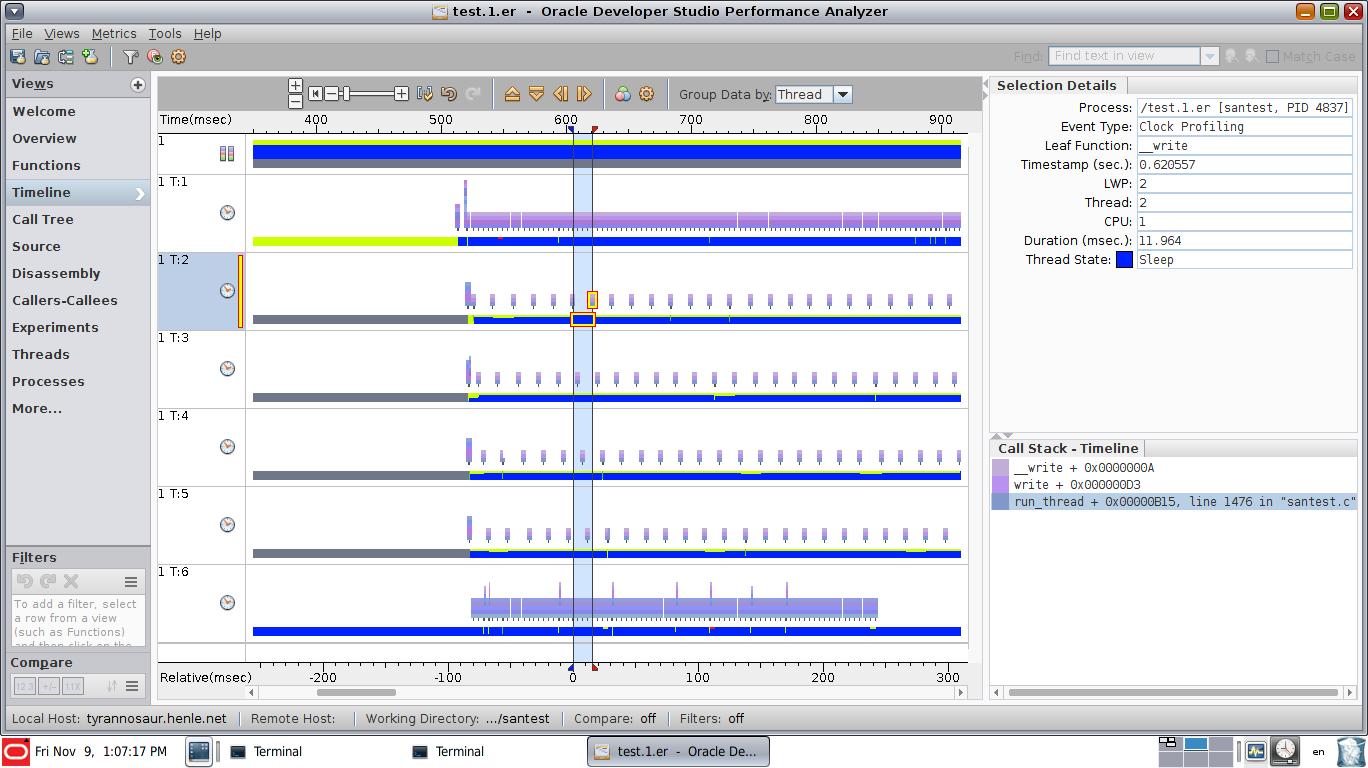Open the function colors chooser icon
This screenshot has height=768, width=1368.
(623, 94)
